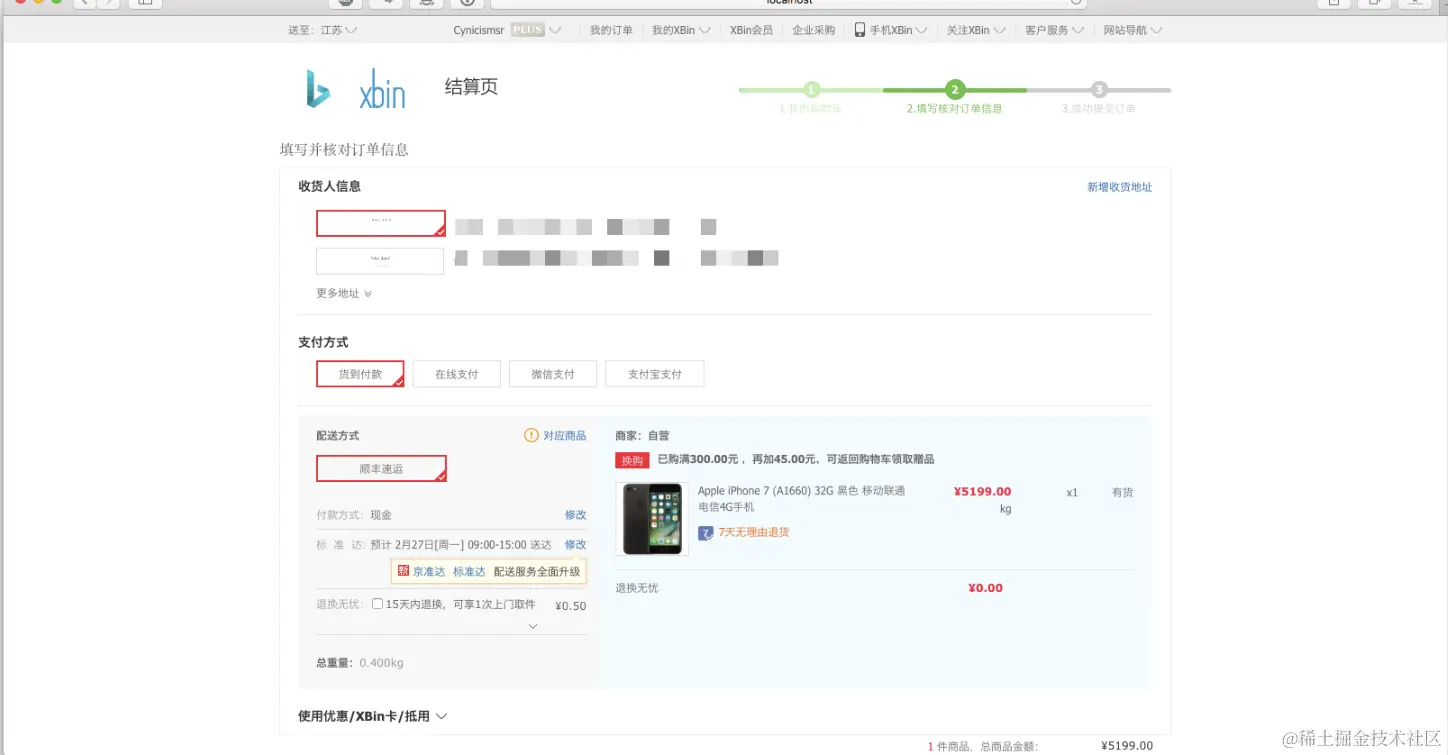Click the 已购满300.00元 promotion text
Screen dimensions: 1448x755
796,460
